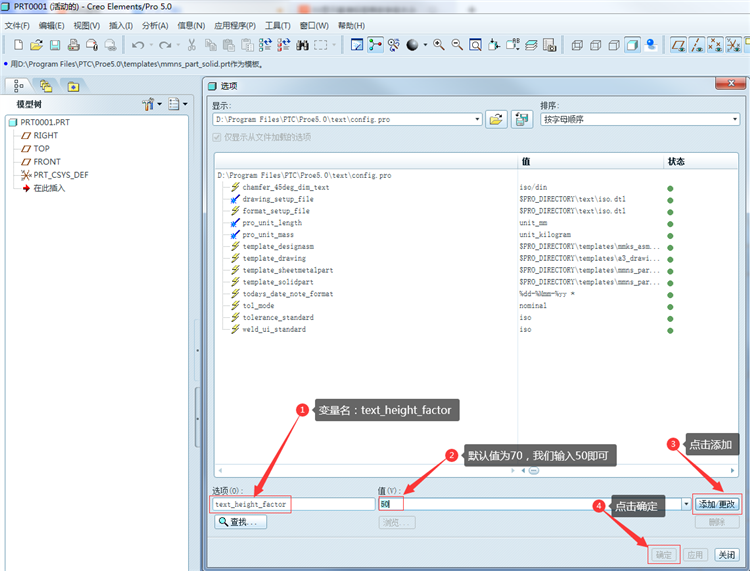Click the New file icon
This screenshot has width=750, height=571.
point(18,45)
